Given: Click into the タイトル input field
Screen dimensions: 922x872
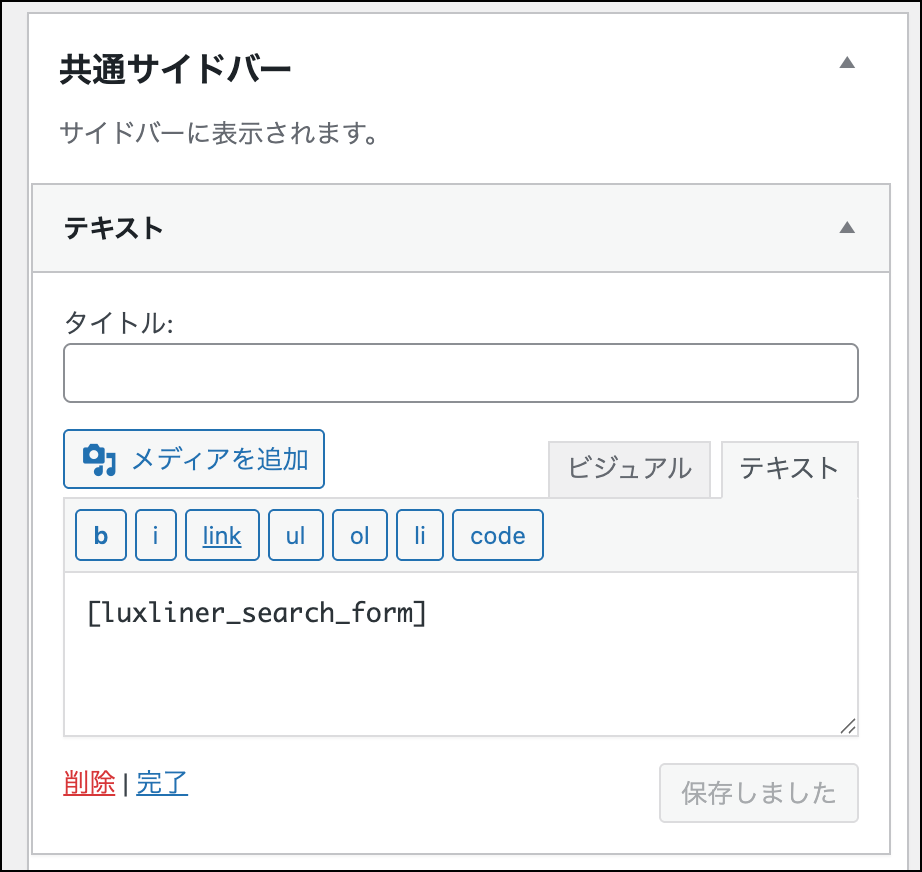Looking at the screenshot, I should tap(460, 373).
